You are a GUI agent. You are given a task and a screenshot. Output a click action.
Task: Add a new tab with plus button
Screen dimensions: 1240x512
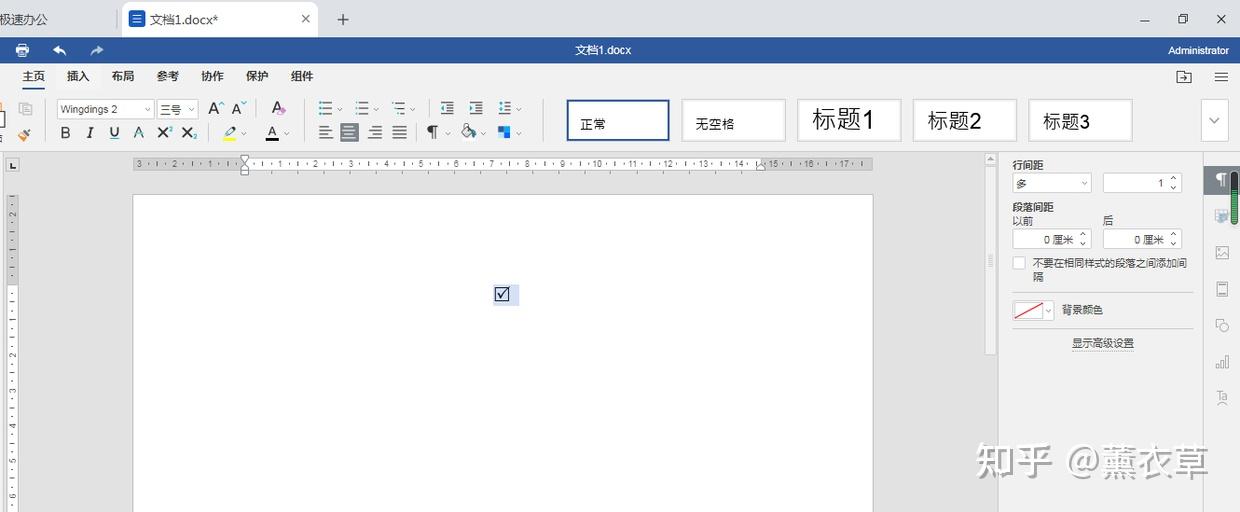coord(343,19)
